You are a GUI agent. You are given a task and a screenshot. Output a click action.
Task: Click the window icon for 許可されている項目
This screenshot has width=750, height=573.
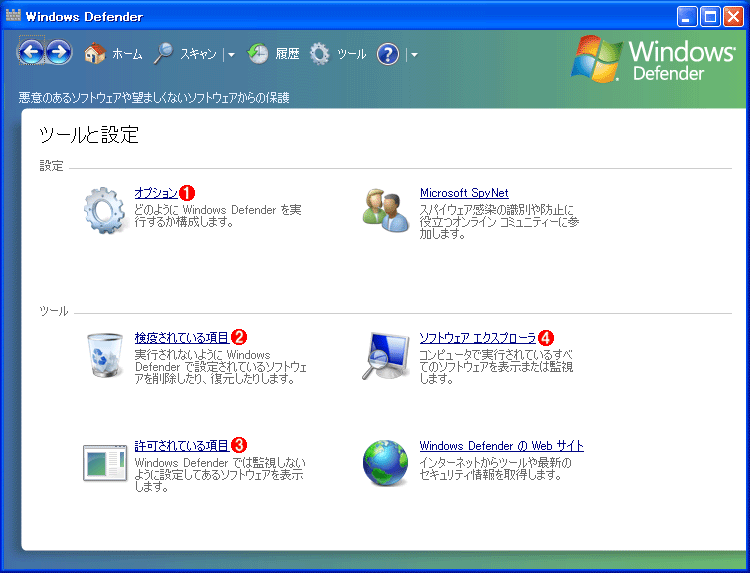[x=105, y=463]
